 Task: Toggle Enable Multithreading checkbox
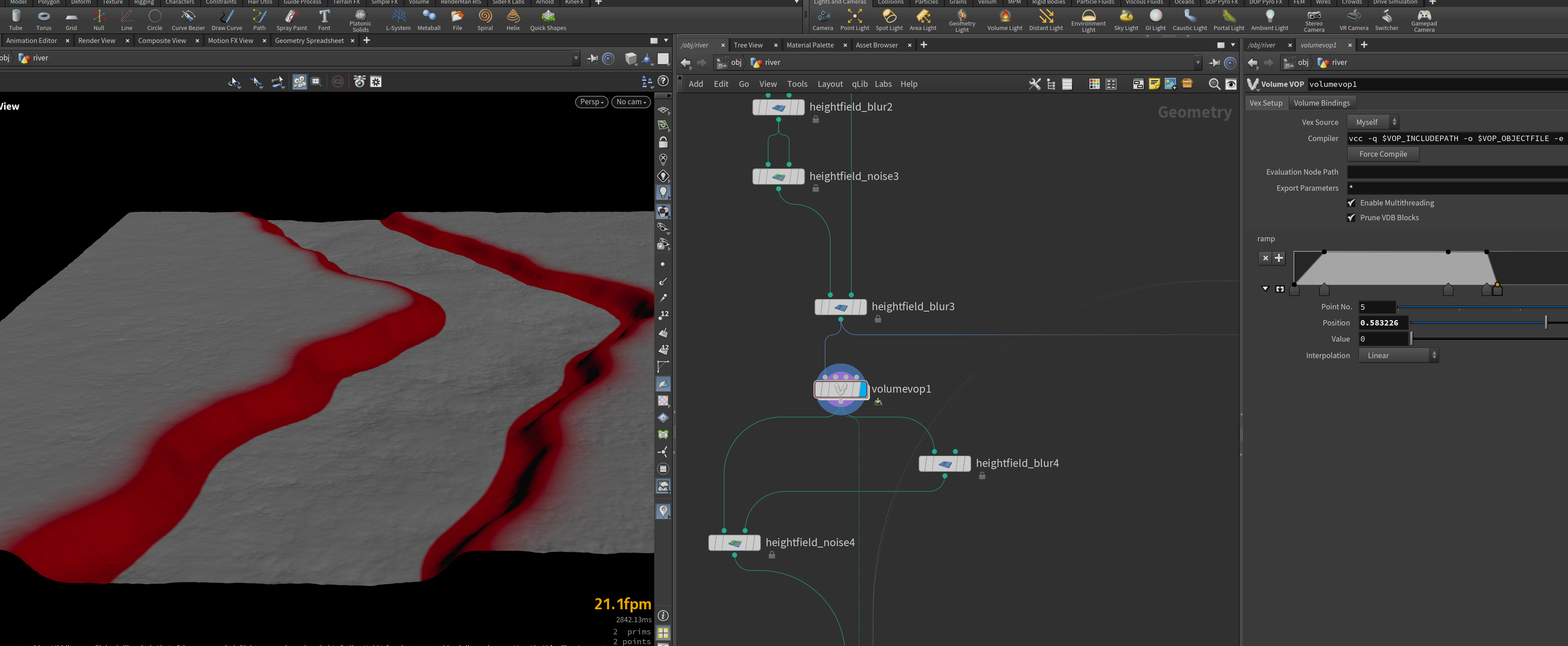(x=1351, y=203)
